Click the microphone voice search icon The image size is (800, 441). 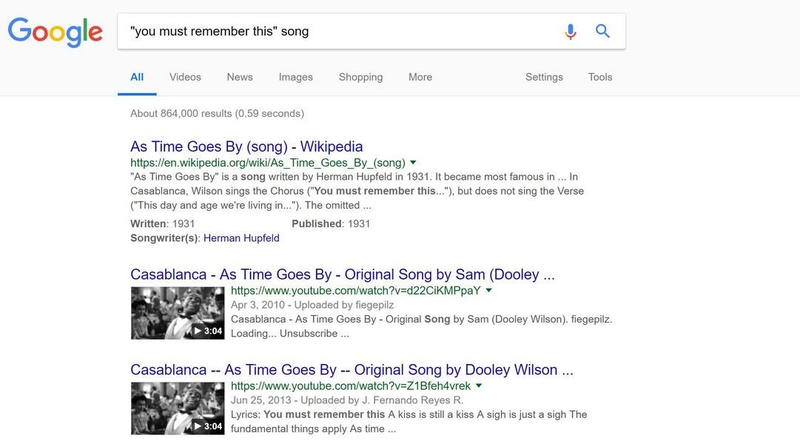[x=570, y=31]
